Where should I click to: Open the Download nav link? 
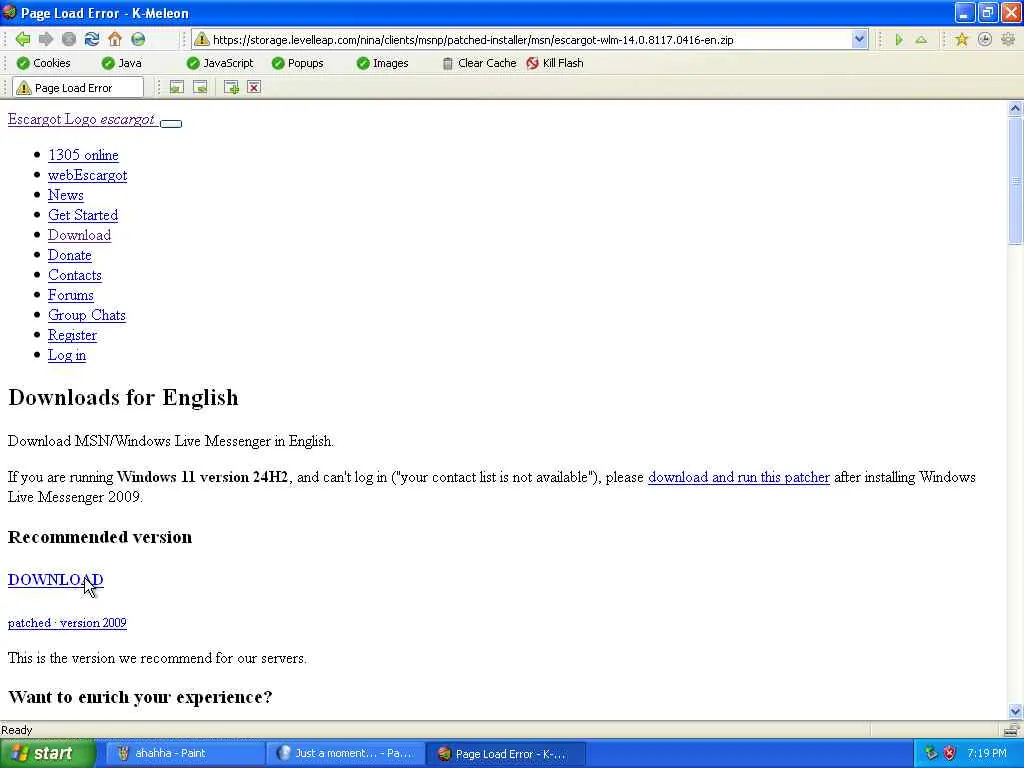[80, 235]
